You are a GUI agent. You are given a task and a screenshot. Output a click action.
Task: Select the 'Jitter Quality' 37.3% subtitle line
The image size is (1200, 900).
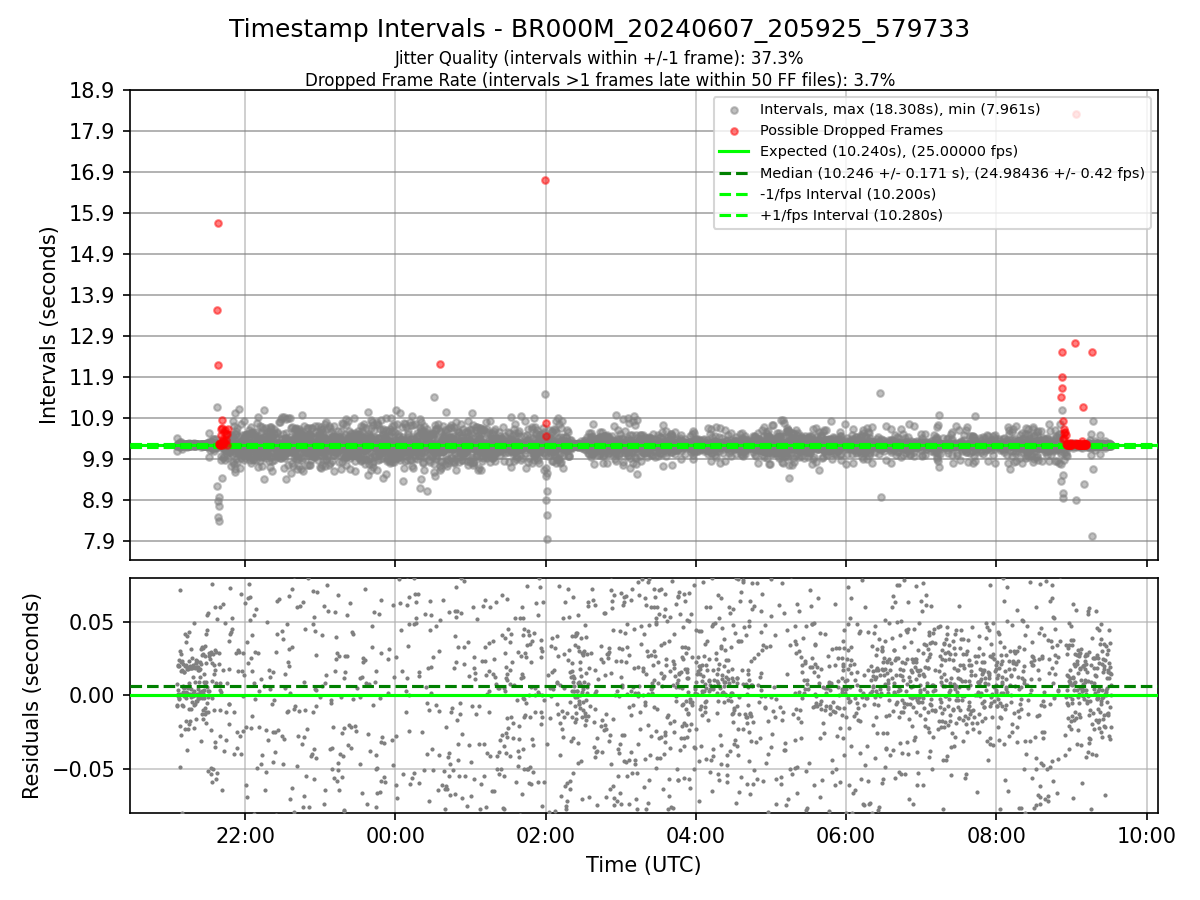pyautogui.click(x=599, y=58)
